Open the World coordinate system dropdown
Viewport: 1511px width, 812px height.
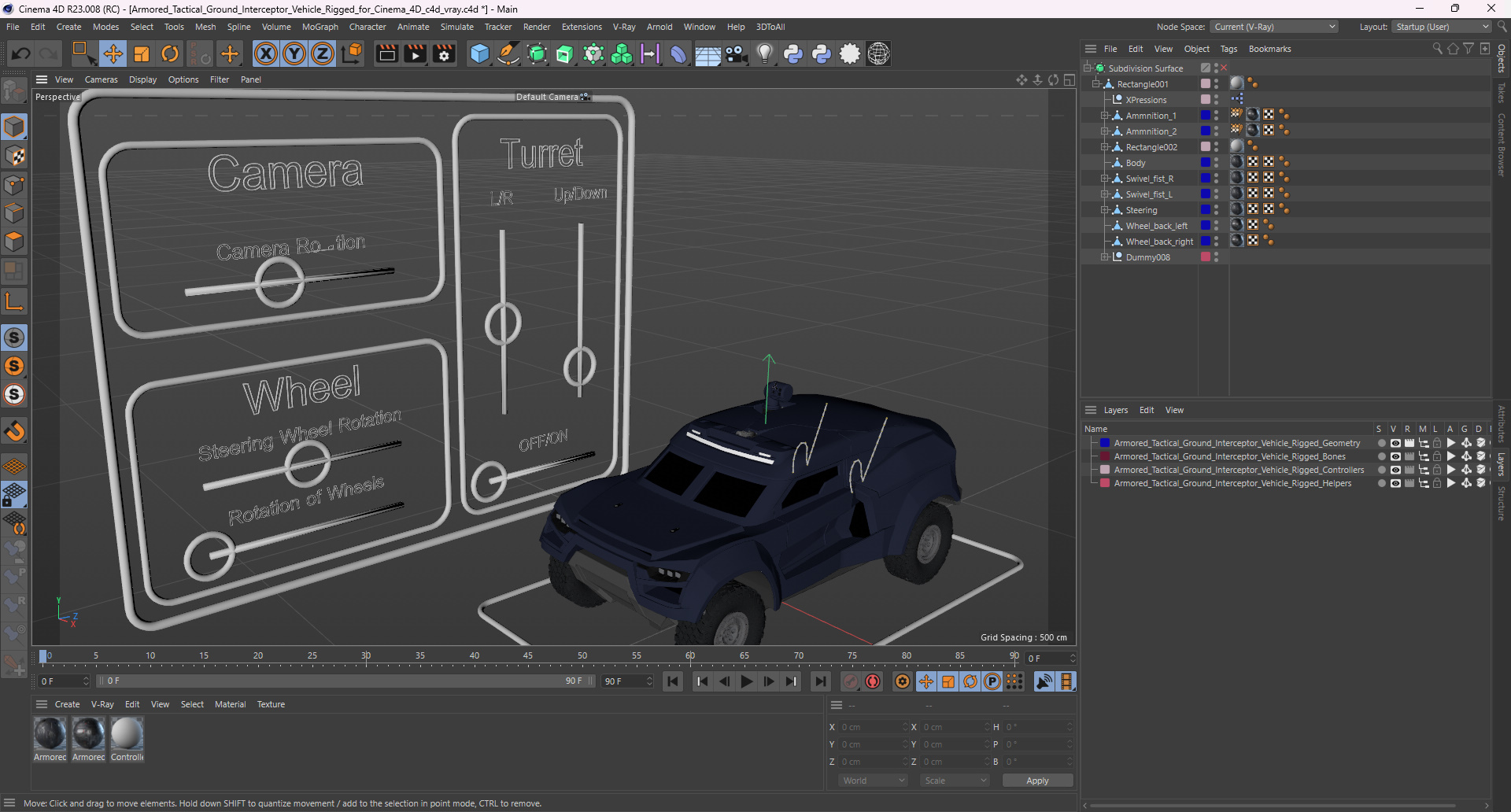coord(874,781)
